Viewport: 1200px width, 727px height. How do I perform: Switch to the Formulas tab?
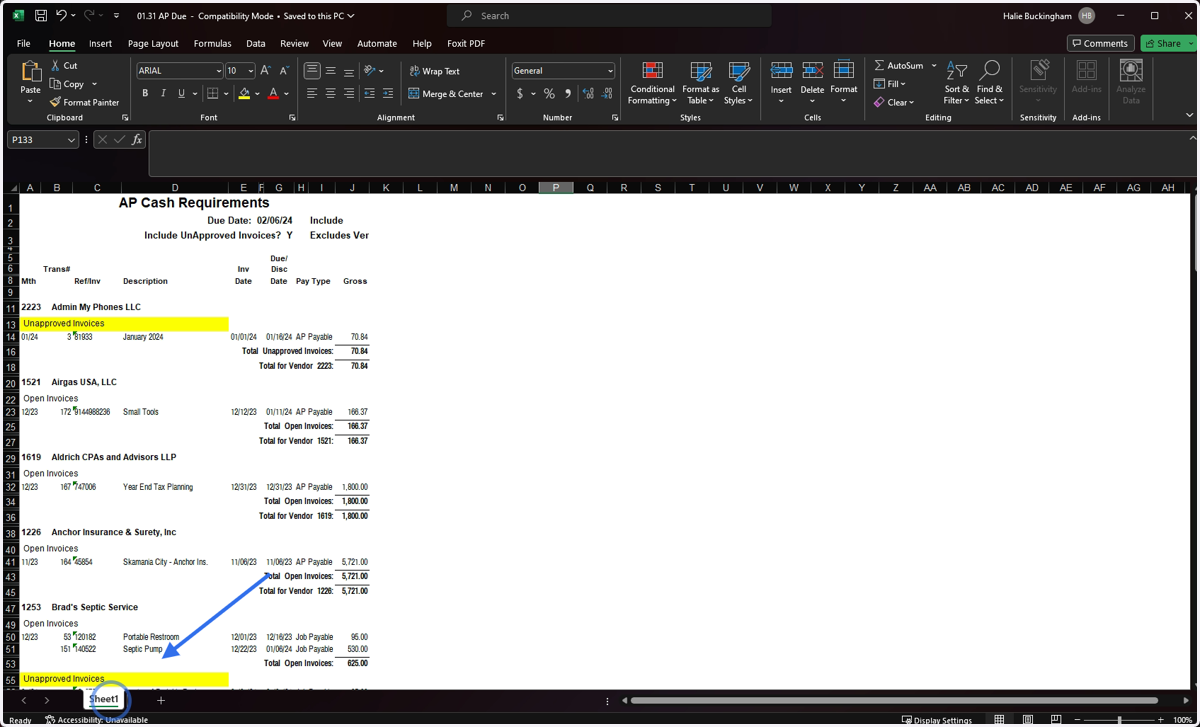coord(212,44)
